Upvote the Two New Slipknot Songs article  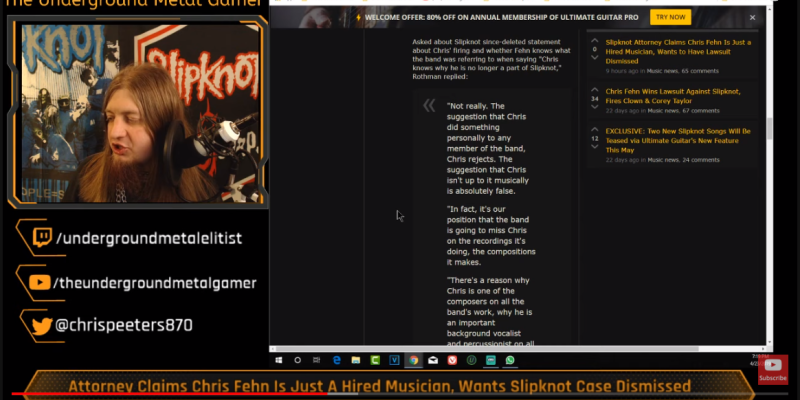(594, 130)
